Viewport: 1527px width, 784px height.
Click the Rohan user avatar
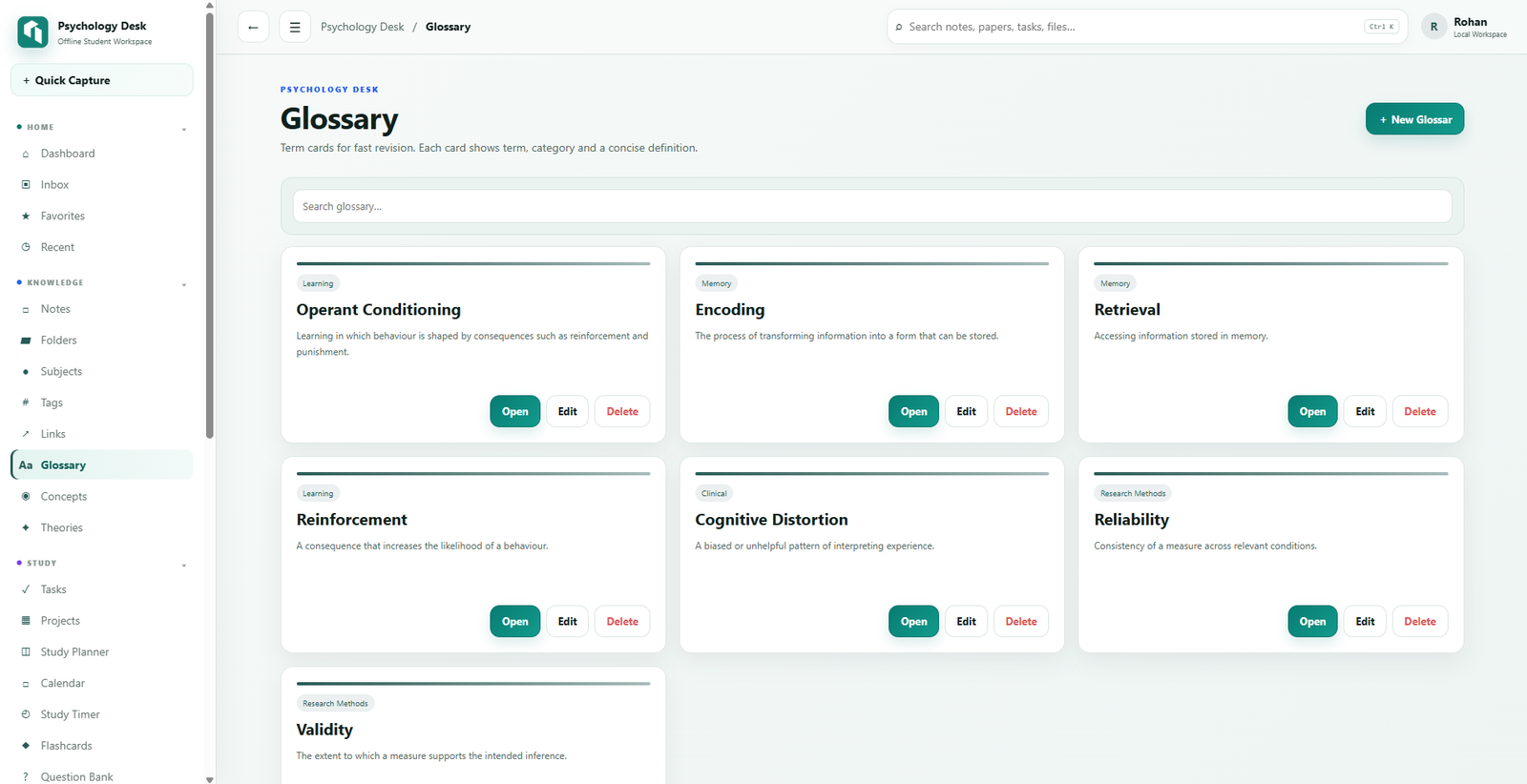point(1433,27)
